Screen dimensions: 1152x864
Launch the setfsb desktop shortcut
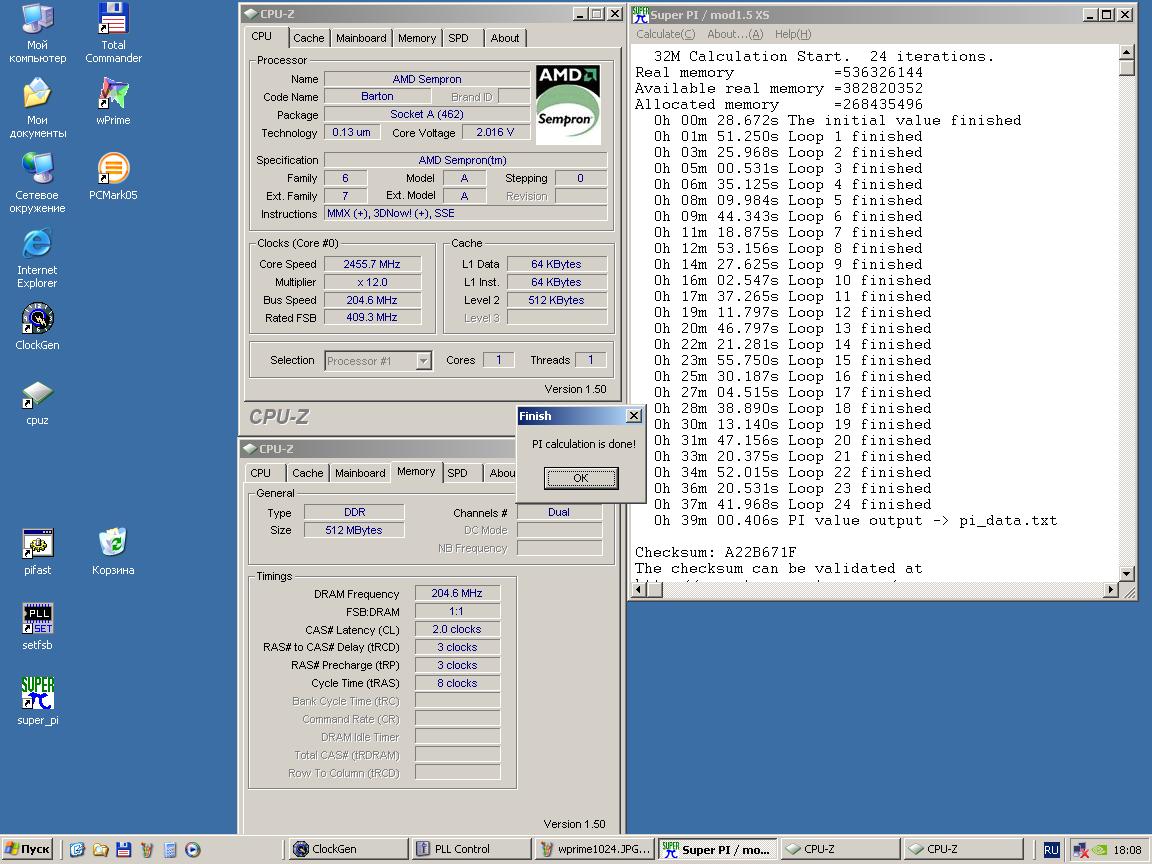(x=37, y=627)
